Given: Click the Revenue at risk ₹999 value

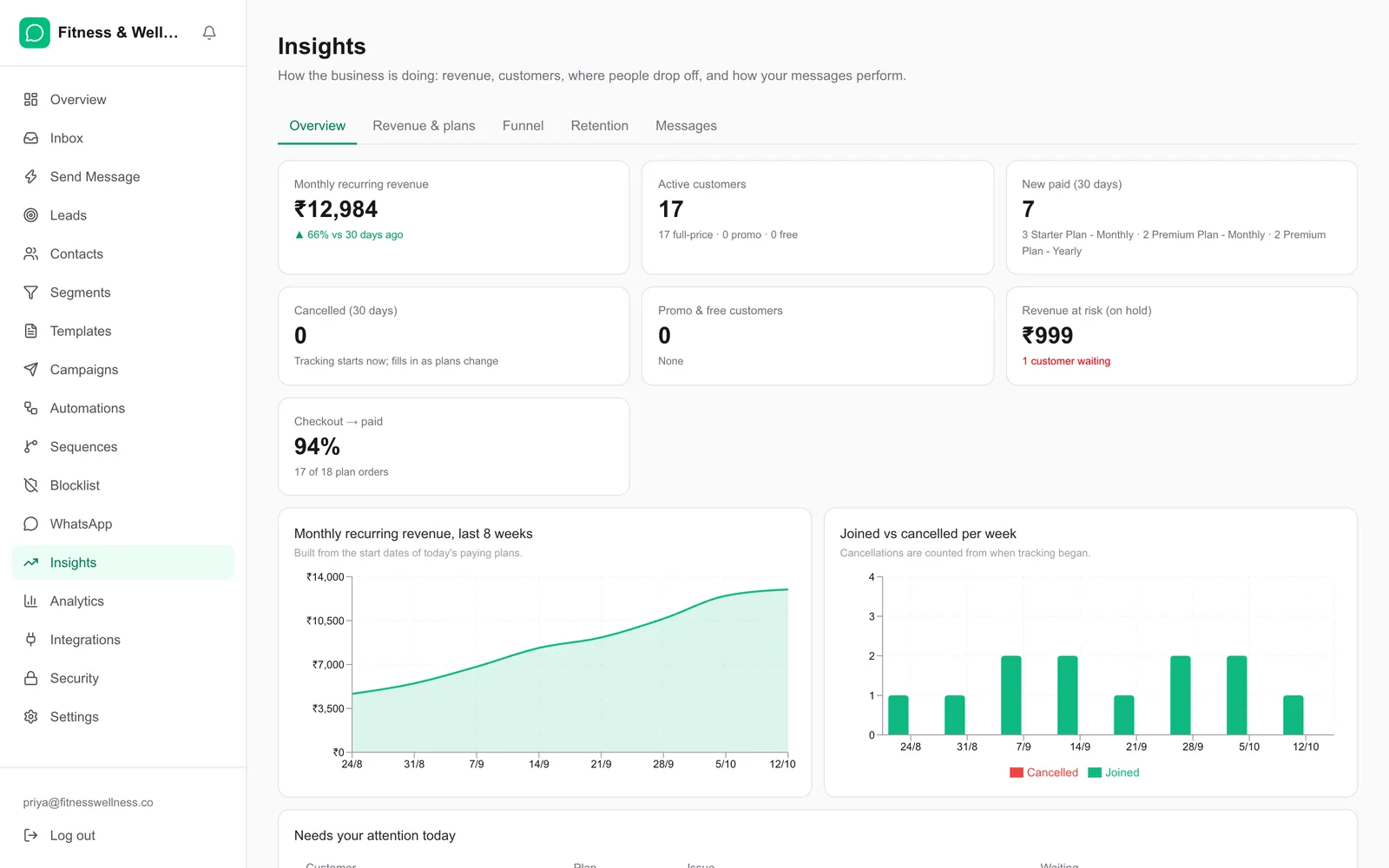Looking at the screenshot, I should 1047,336.
